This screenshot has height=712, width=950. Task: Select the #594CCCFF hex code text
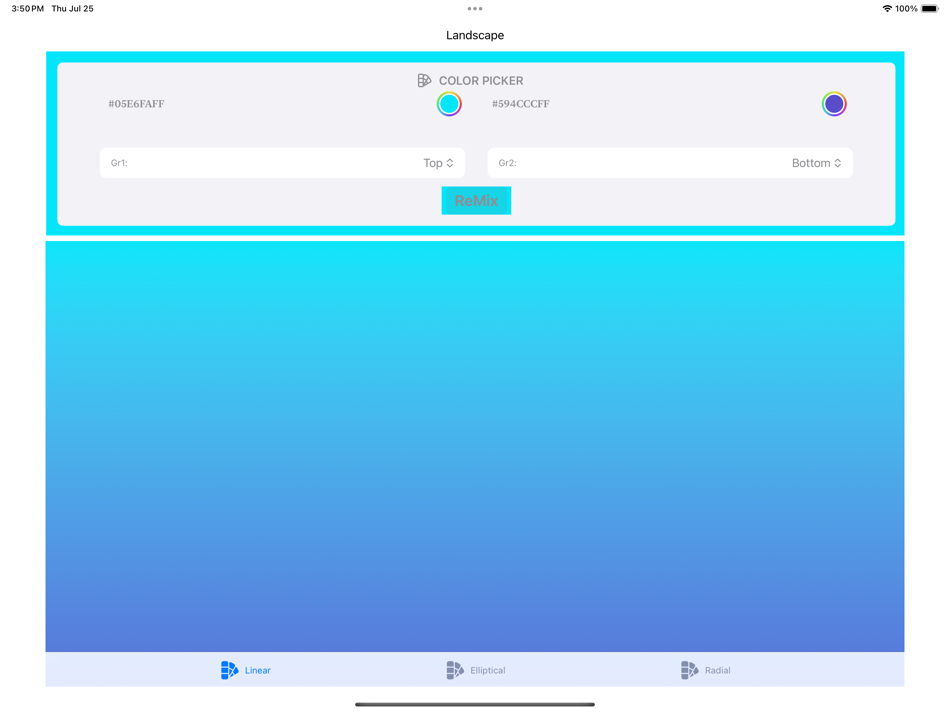520,104
